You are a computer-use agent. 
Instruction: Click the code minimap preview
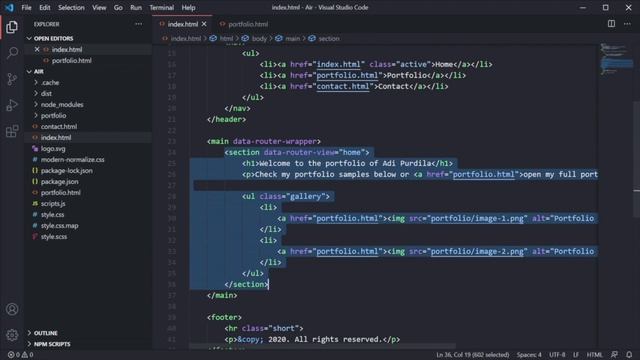[x=616, y=59]
